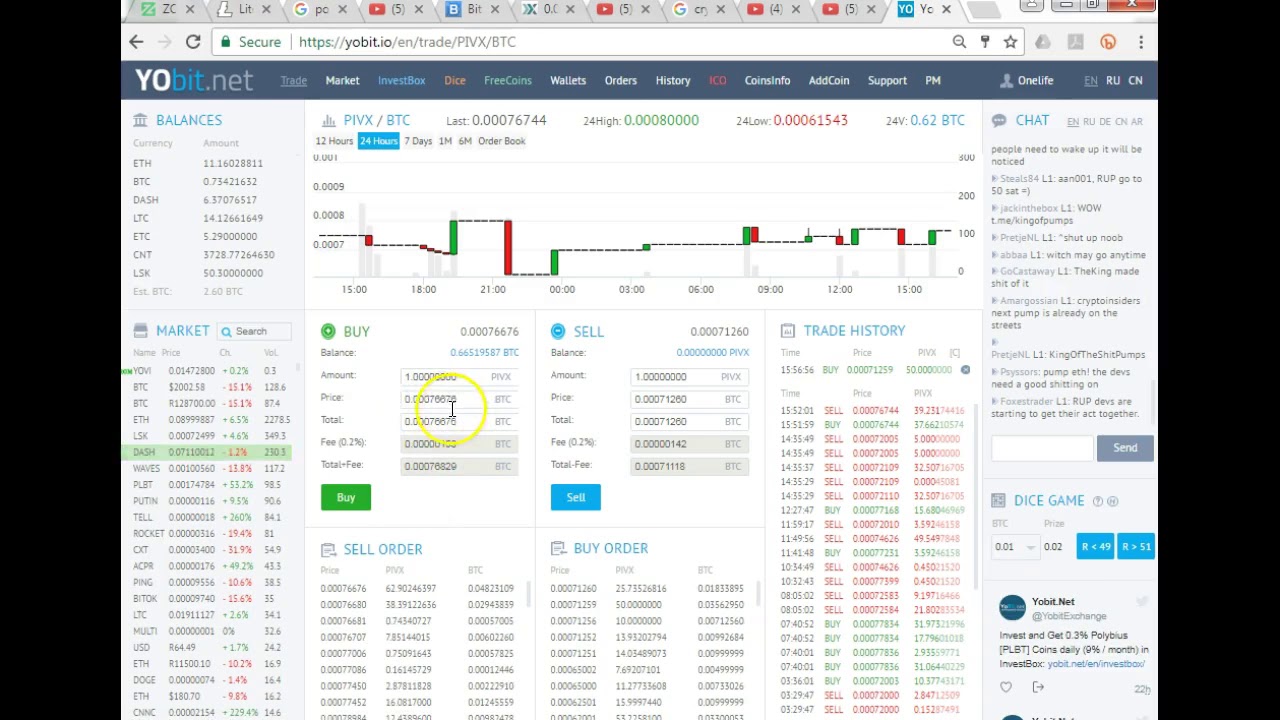
Task: Click the PDF extension icon
Action: click(1075, 42)
